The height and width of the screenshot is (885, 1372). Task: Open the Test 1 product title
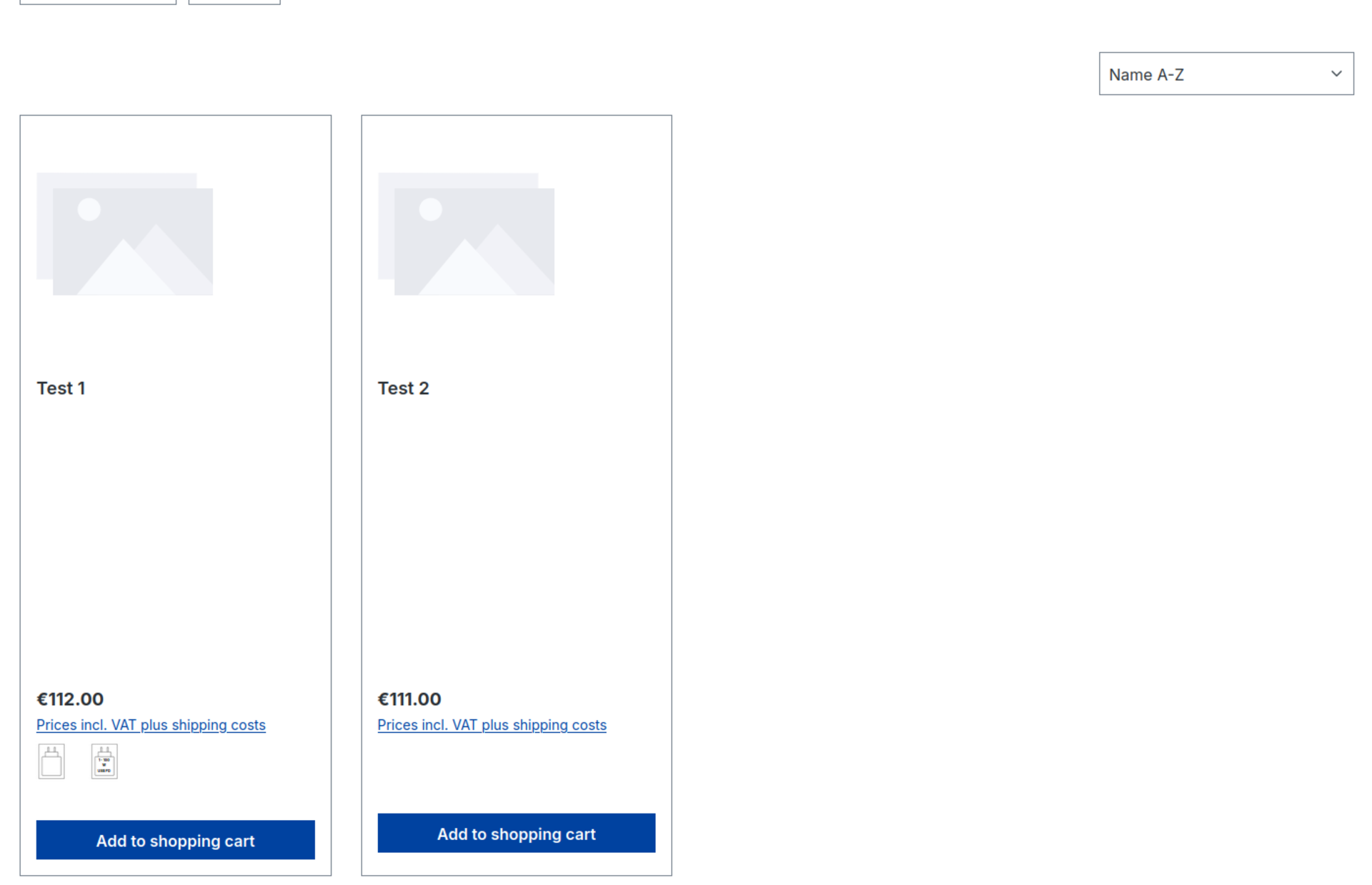[x=61, y=388]
